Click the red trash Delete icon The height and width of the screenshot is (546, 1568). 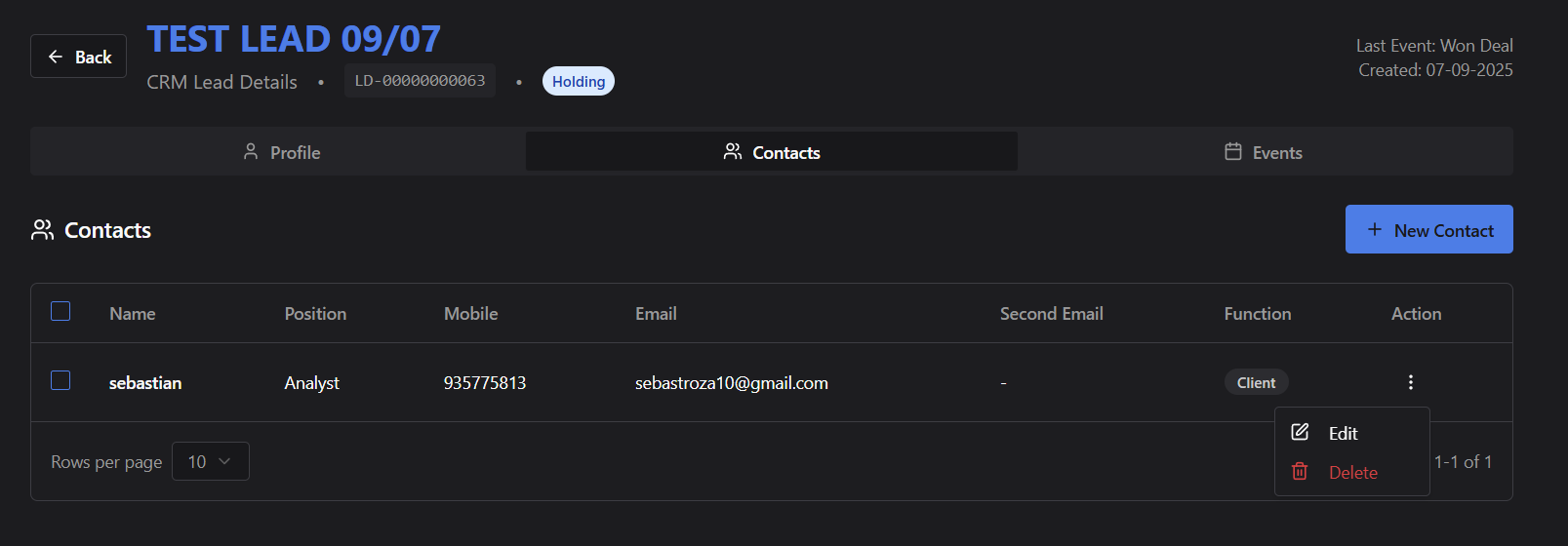pyautogui.click(x=1300, y=472)
